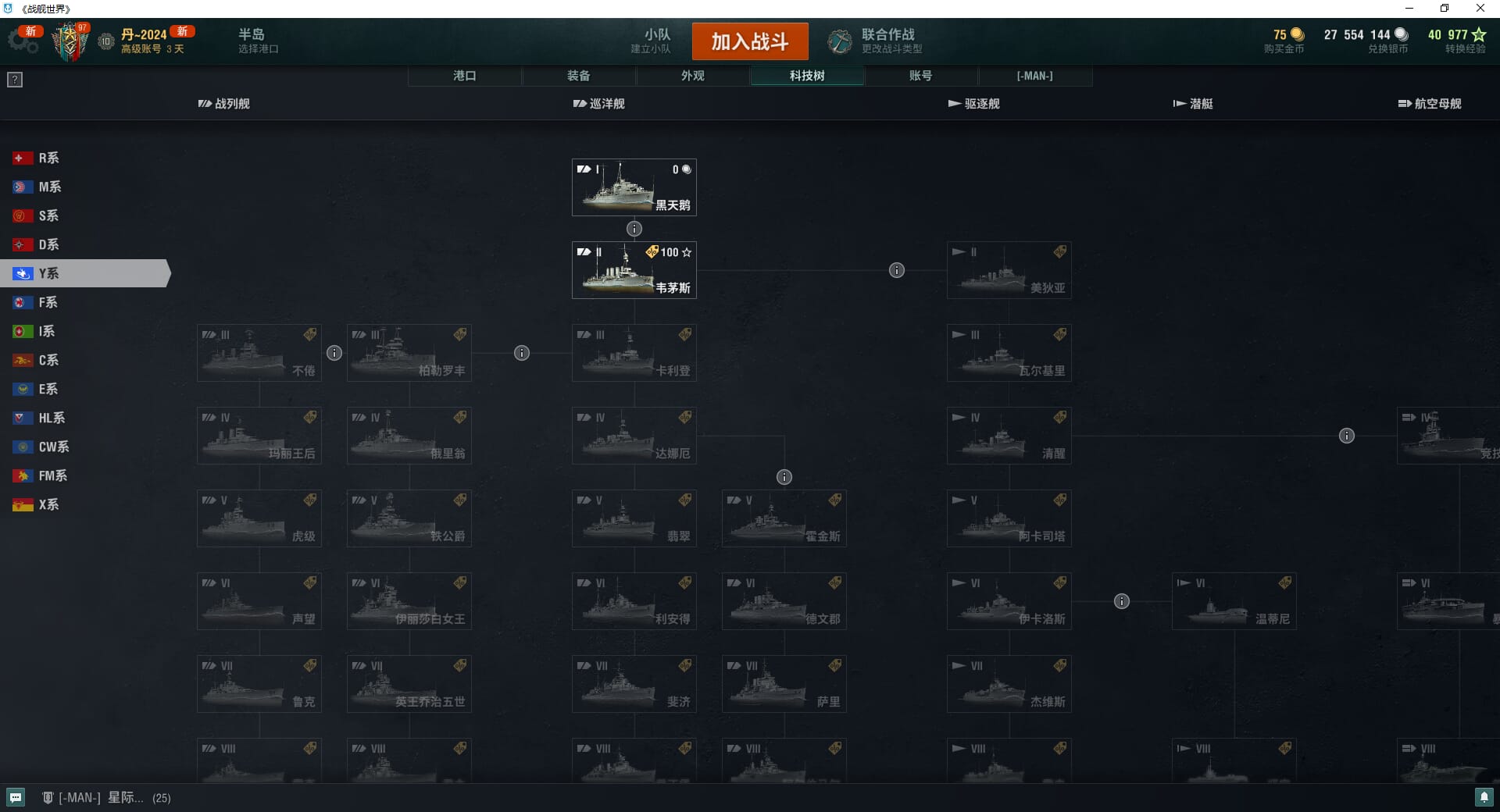Viewport: 1500px width, 812px height.
Task: Open the 装备 tab
Action: (579, 76)
